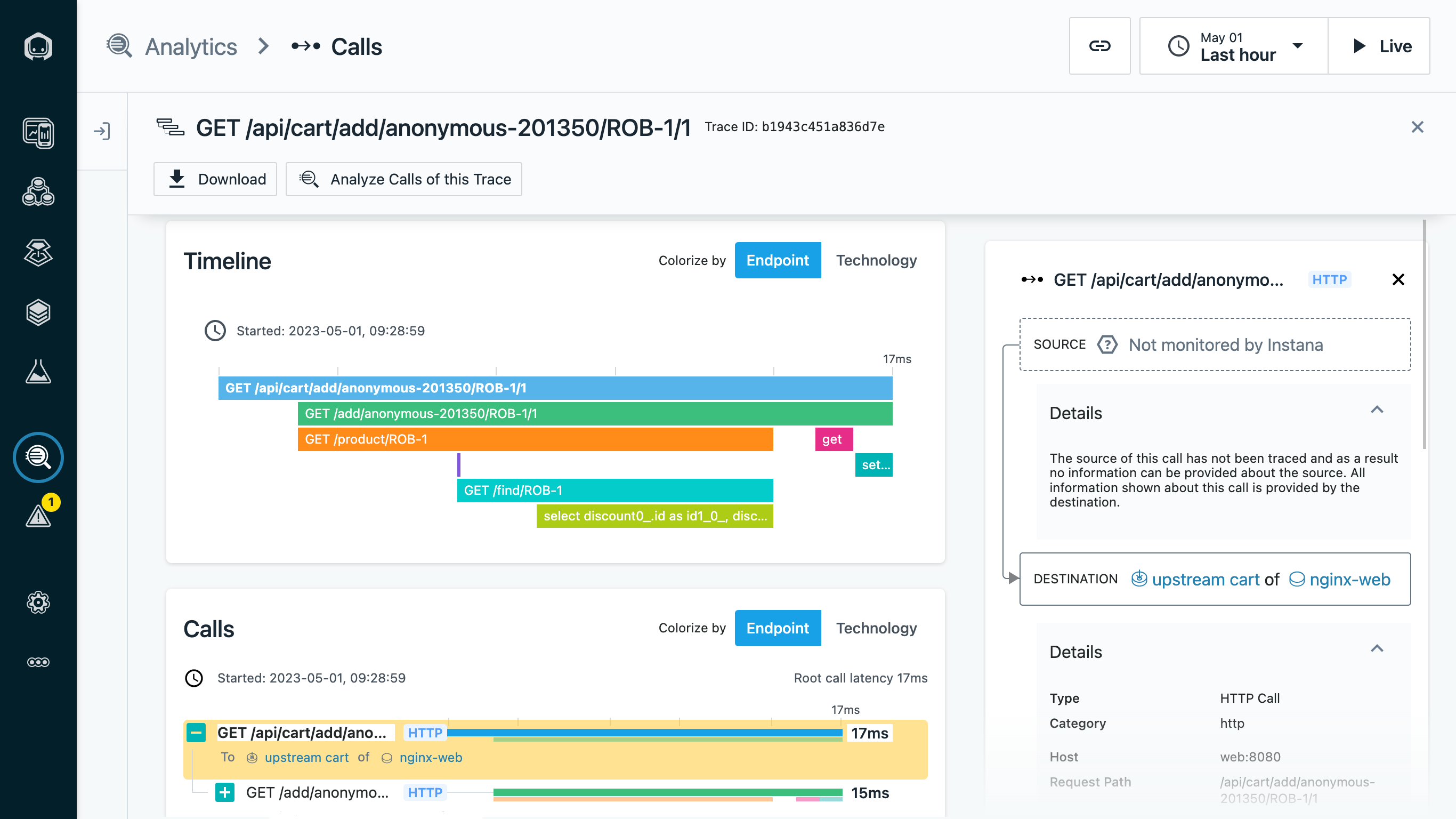Click Analyze Calls of this Trace
The image size is (1456, 819).
[403, 179]
